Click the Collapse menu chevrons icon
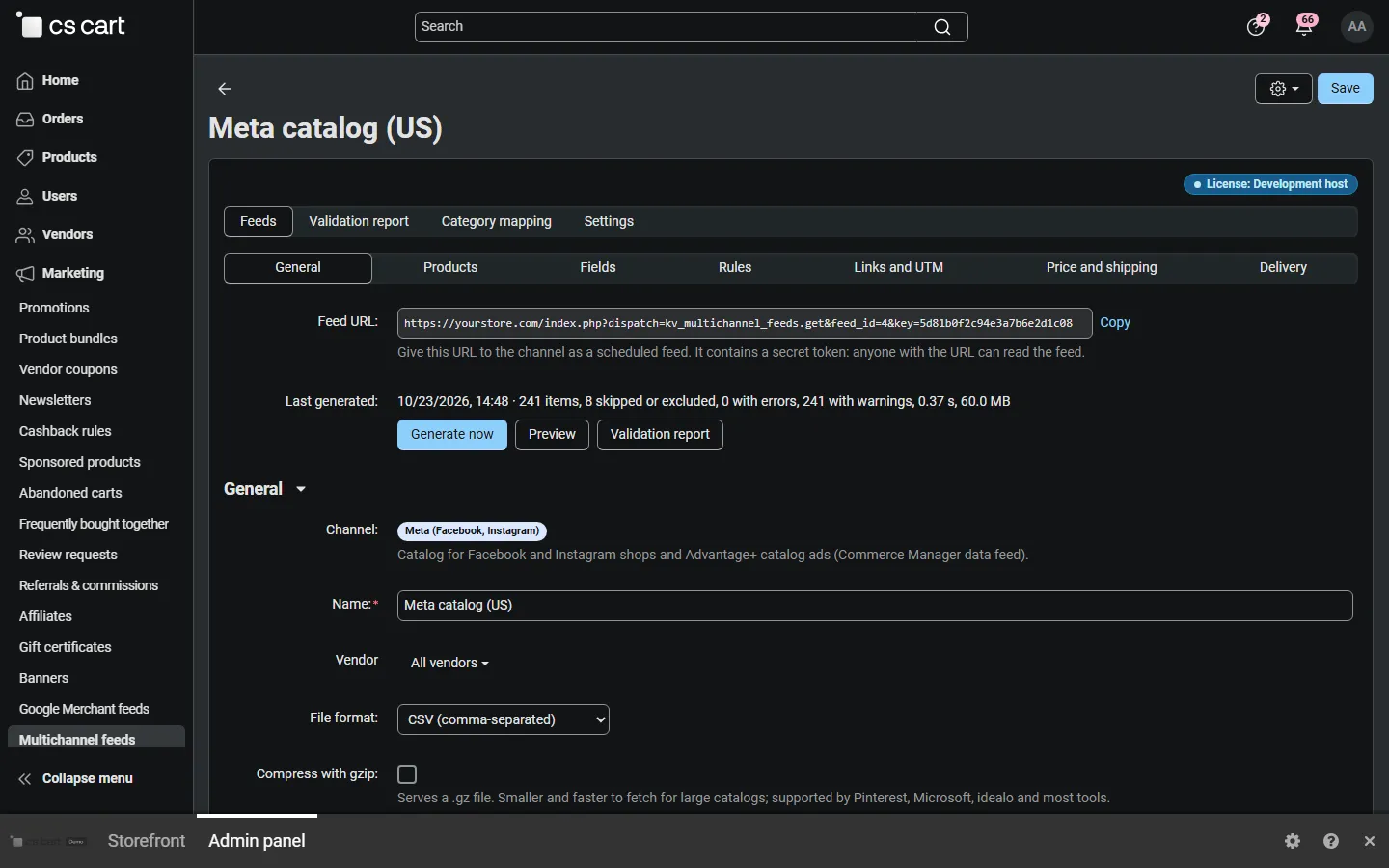 coord(25,779)
